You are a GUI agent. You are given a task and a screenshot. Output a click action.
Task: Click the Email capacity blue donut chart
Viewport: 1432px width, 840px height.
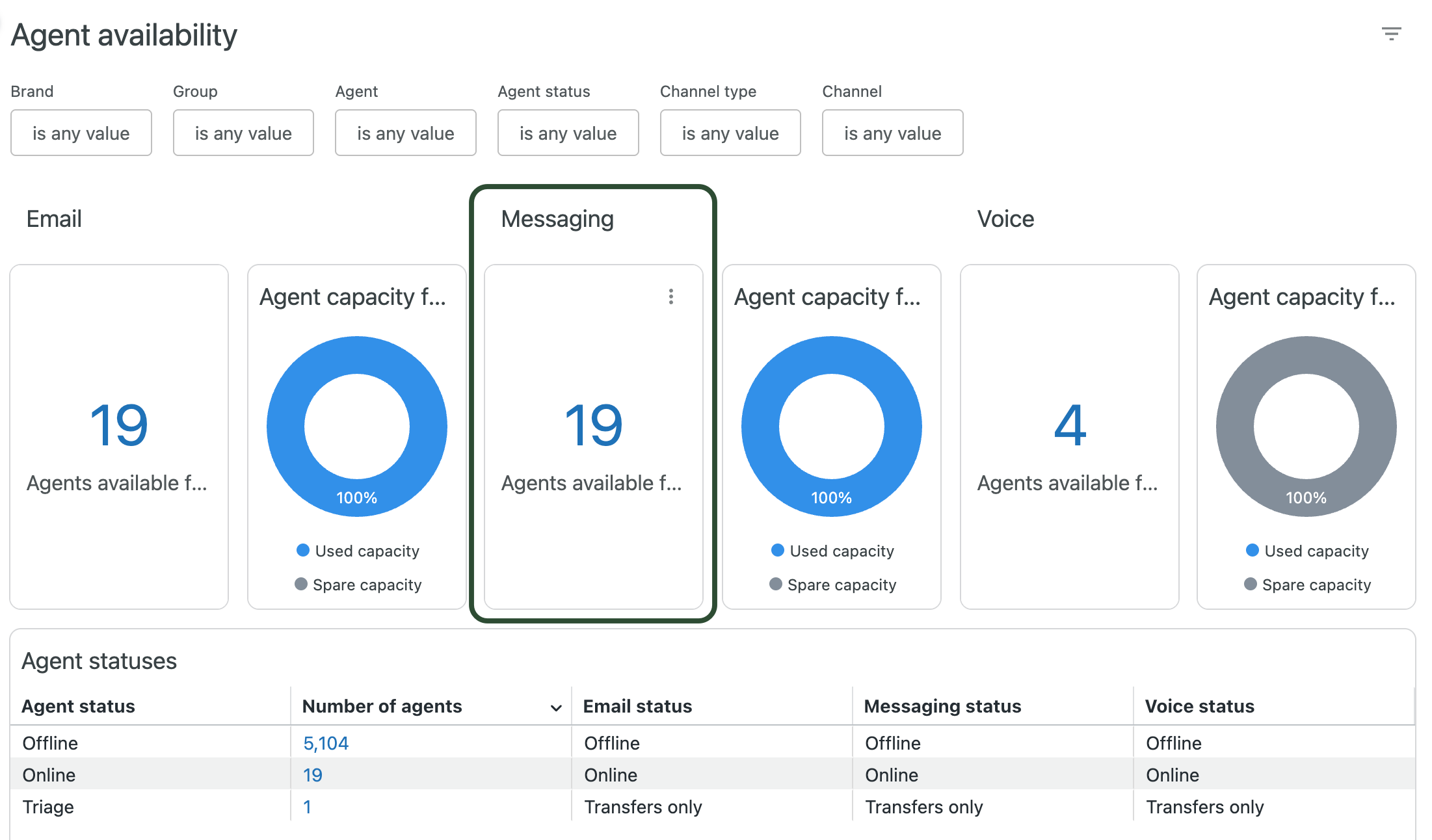click(x=357, y=497)
